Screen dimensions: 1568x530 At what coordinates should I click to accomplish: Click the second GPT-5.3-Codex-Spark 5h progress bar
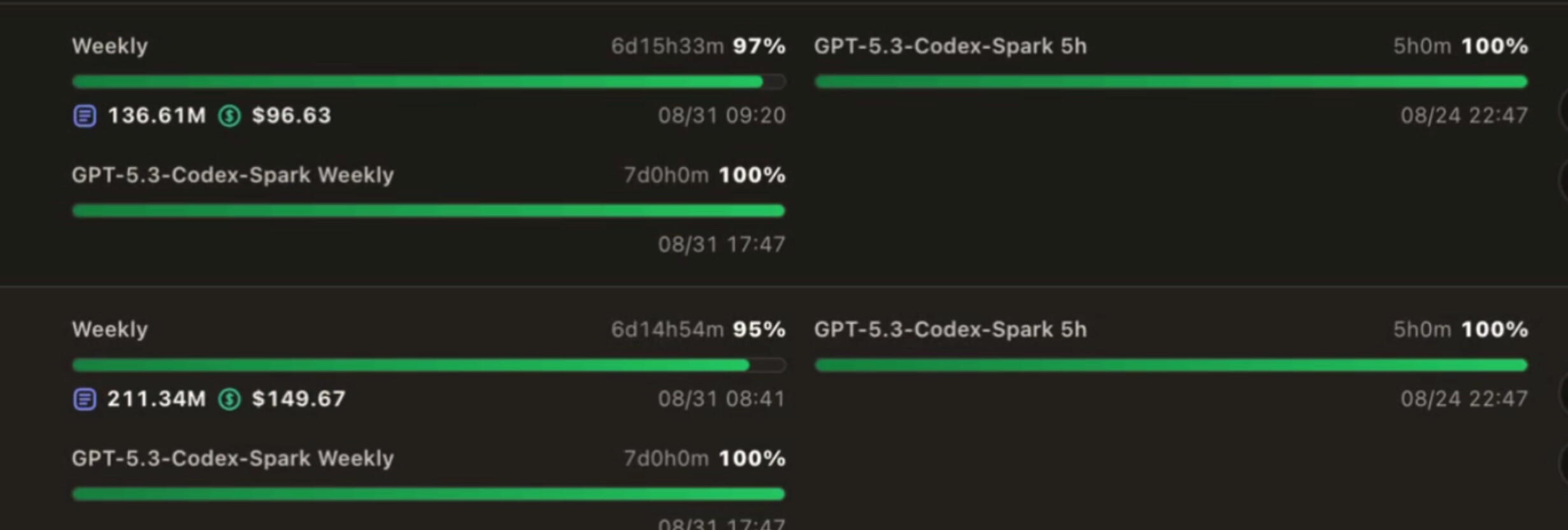[x=1171, y=365]
